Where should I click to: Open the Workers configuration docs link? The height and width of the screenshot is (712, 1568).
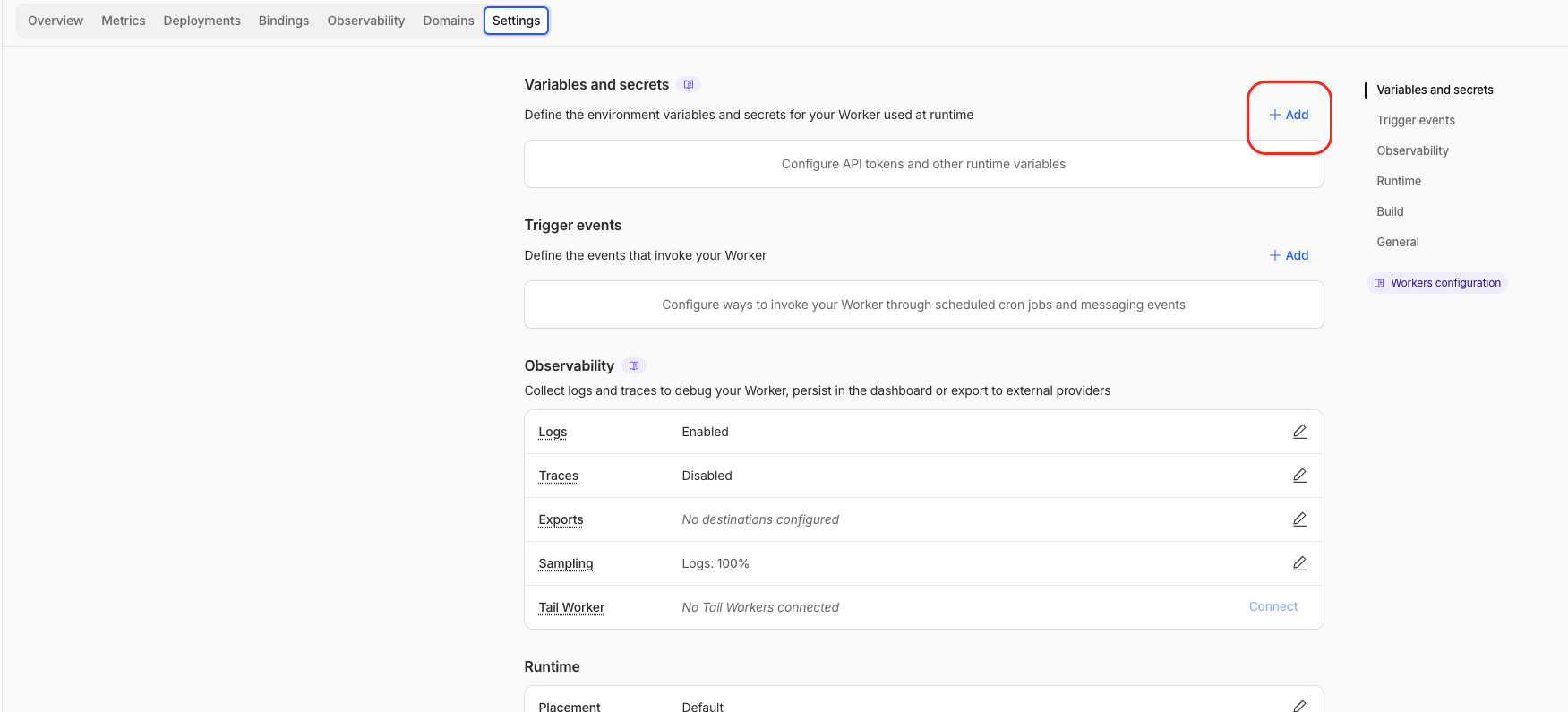coord(1437,283)
